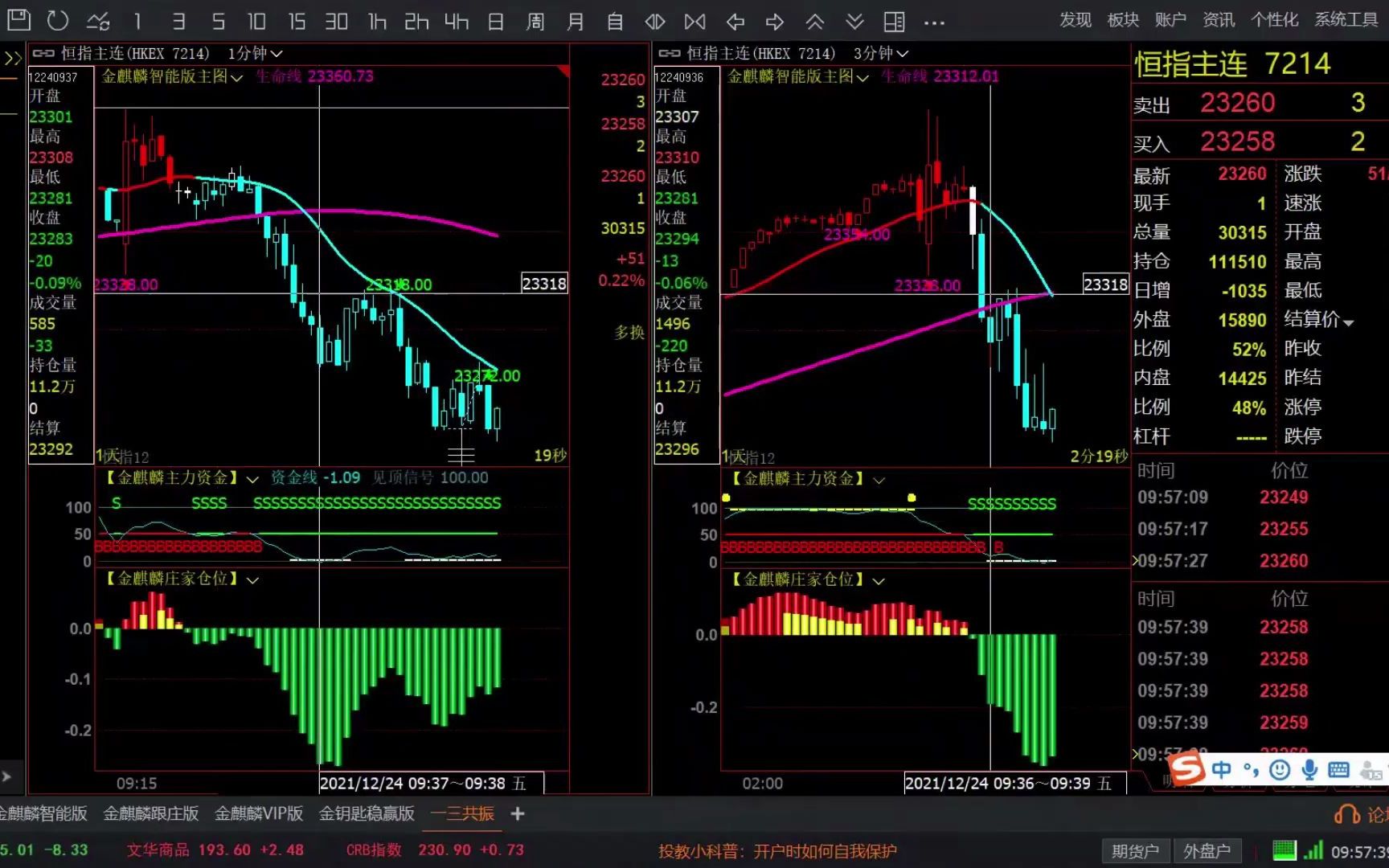Click the signal strength bars icon

pos(1313,850)
